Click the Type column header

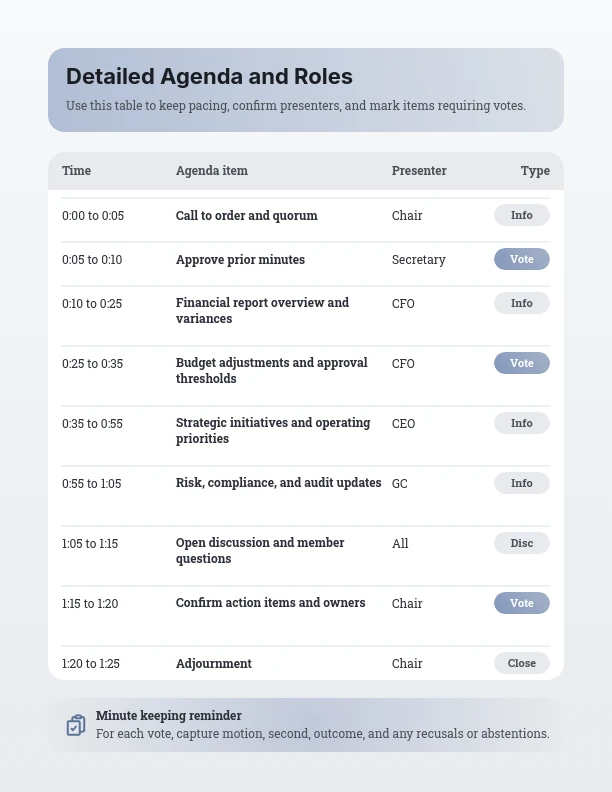[x=535, y=171]
